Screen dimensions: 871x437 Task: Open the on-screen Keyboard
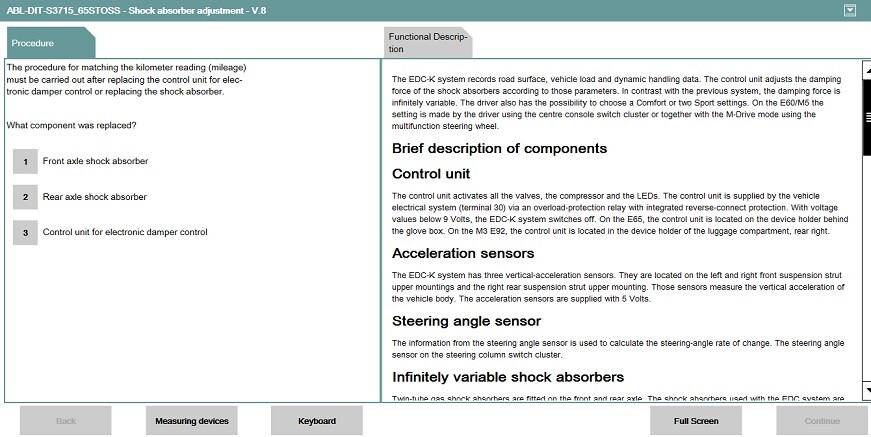[317, 421]
